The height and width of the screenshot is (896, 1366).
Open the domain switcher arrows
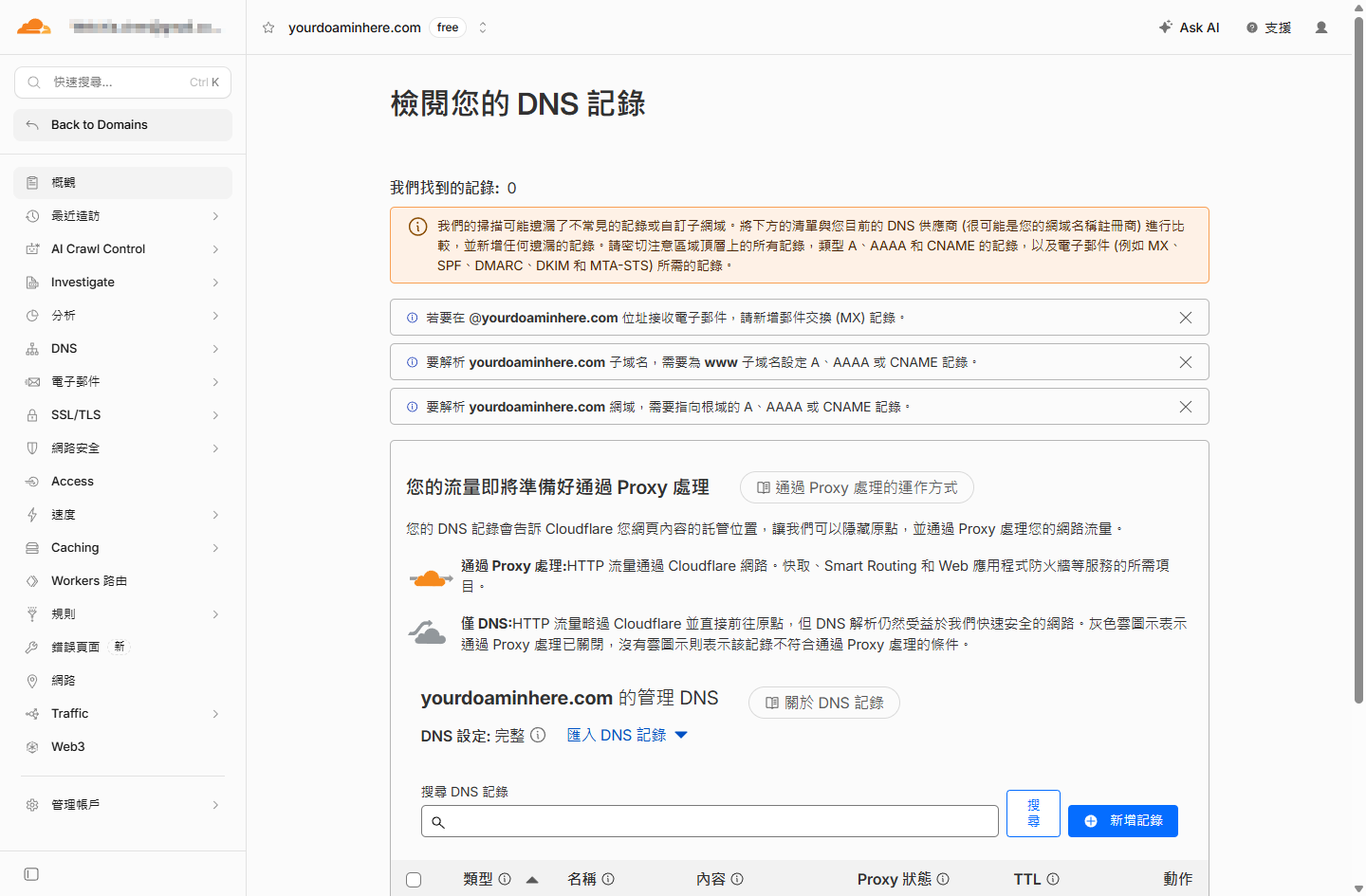coord(483,27)
